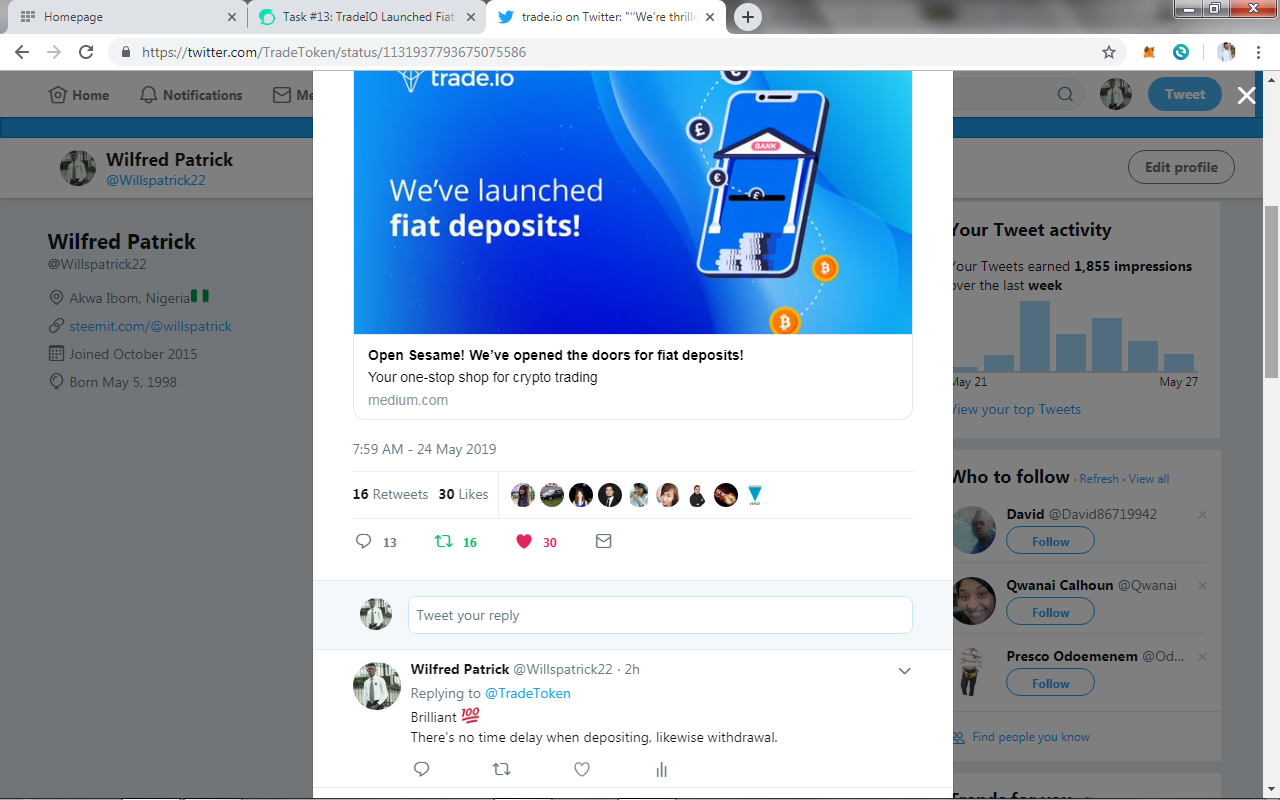Close the tweet overlay with the white X
The width and height of the screenshot is (1280, 800).
tap(1246, 95)
